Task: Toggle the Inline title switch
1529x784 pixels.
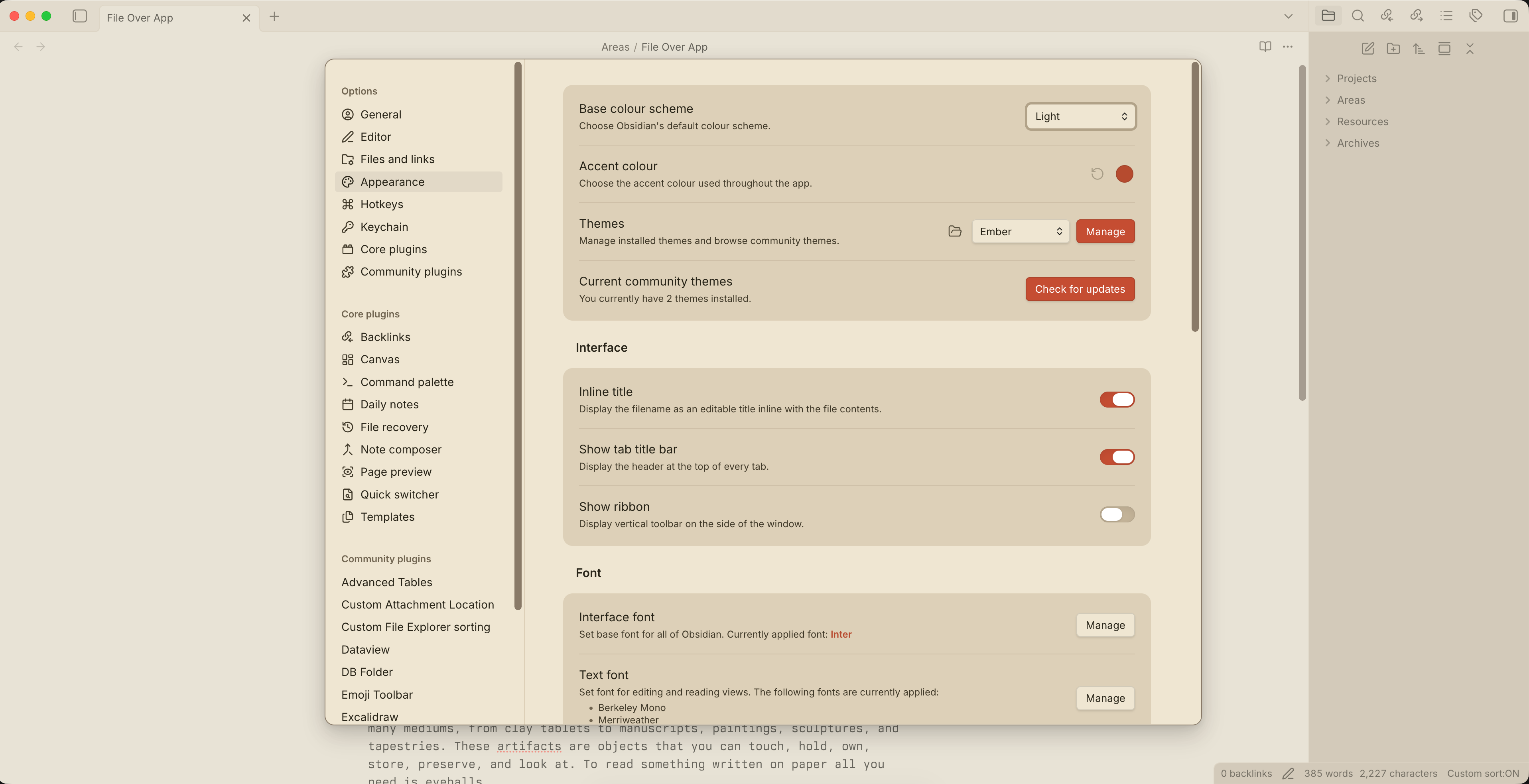Action: pos(1117,400)
